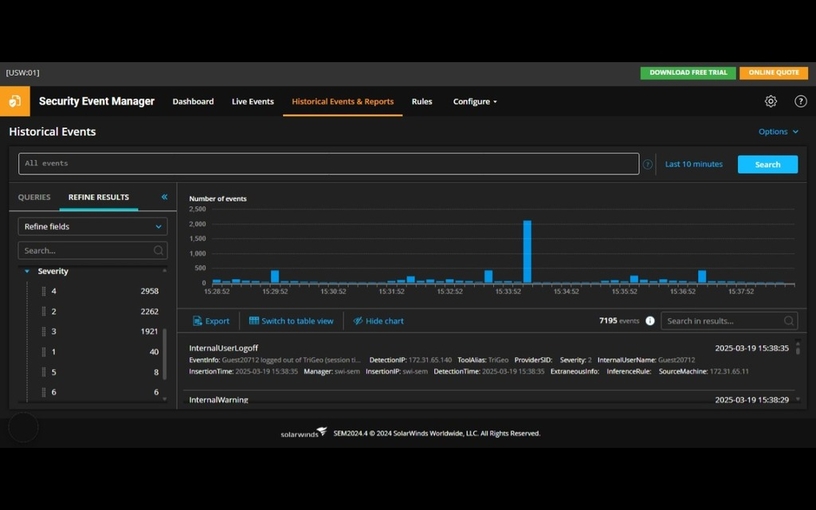Viewport: 816px width, 510px height.
Task: Switch to the Queries tab
Action: click(x=34, y=197)
